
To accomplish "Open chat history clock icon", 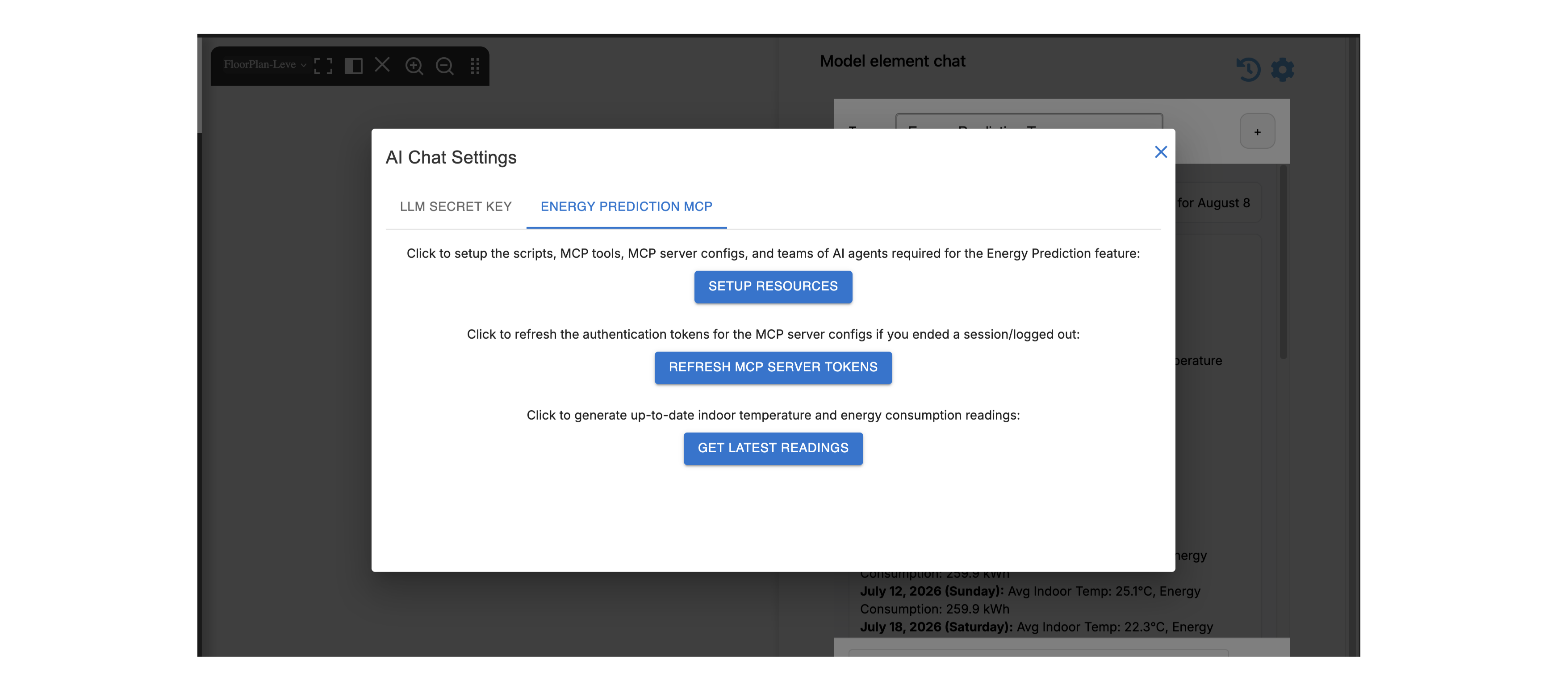I will (1248, 69).
